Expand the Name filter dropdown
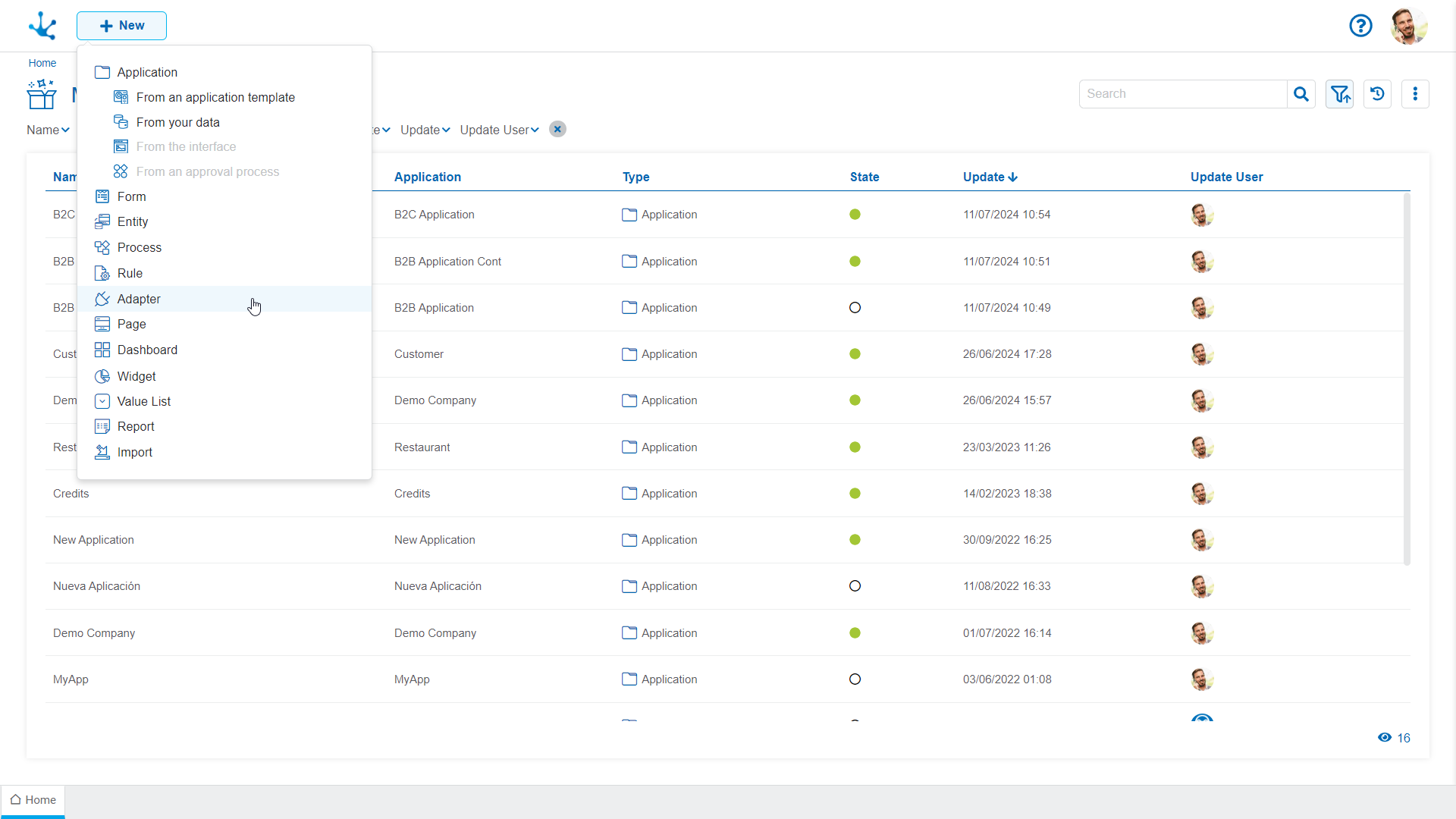Screen dimensions: 1456x819 tap(48, 130)
